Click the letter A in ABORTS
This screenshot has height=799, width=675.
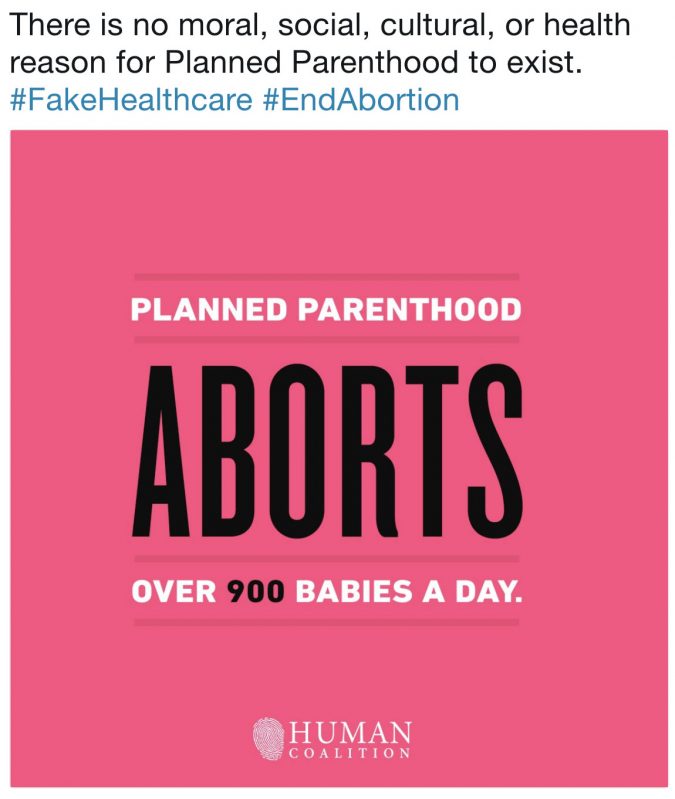pos(161,450)
